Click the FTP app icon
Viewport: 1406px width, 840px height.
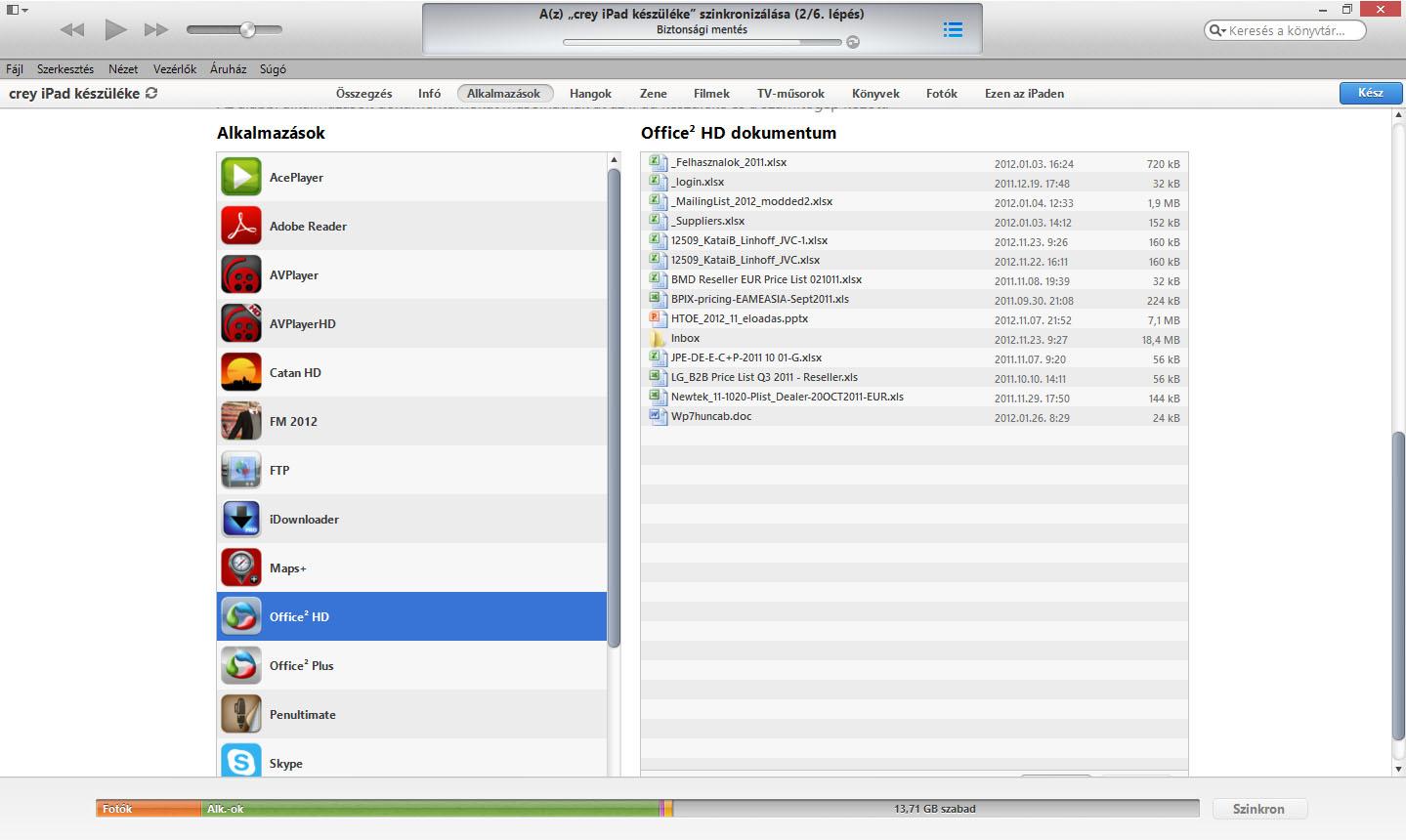241,470
